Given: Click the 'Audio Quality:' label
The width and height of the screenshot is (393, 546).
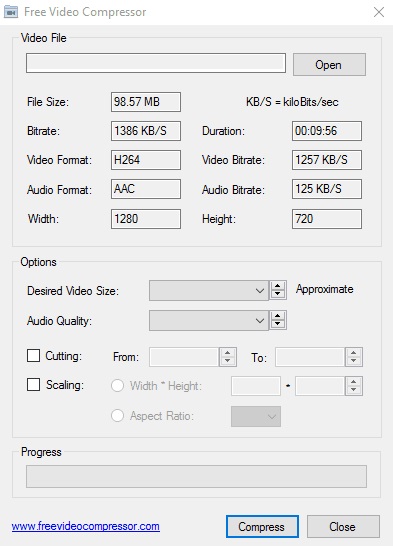Looking at the screenshot, I should (59, 321).
